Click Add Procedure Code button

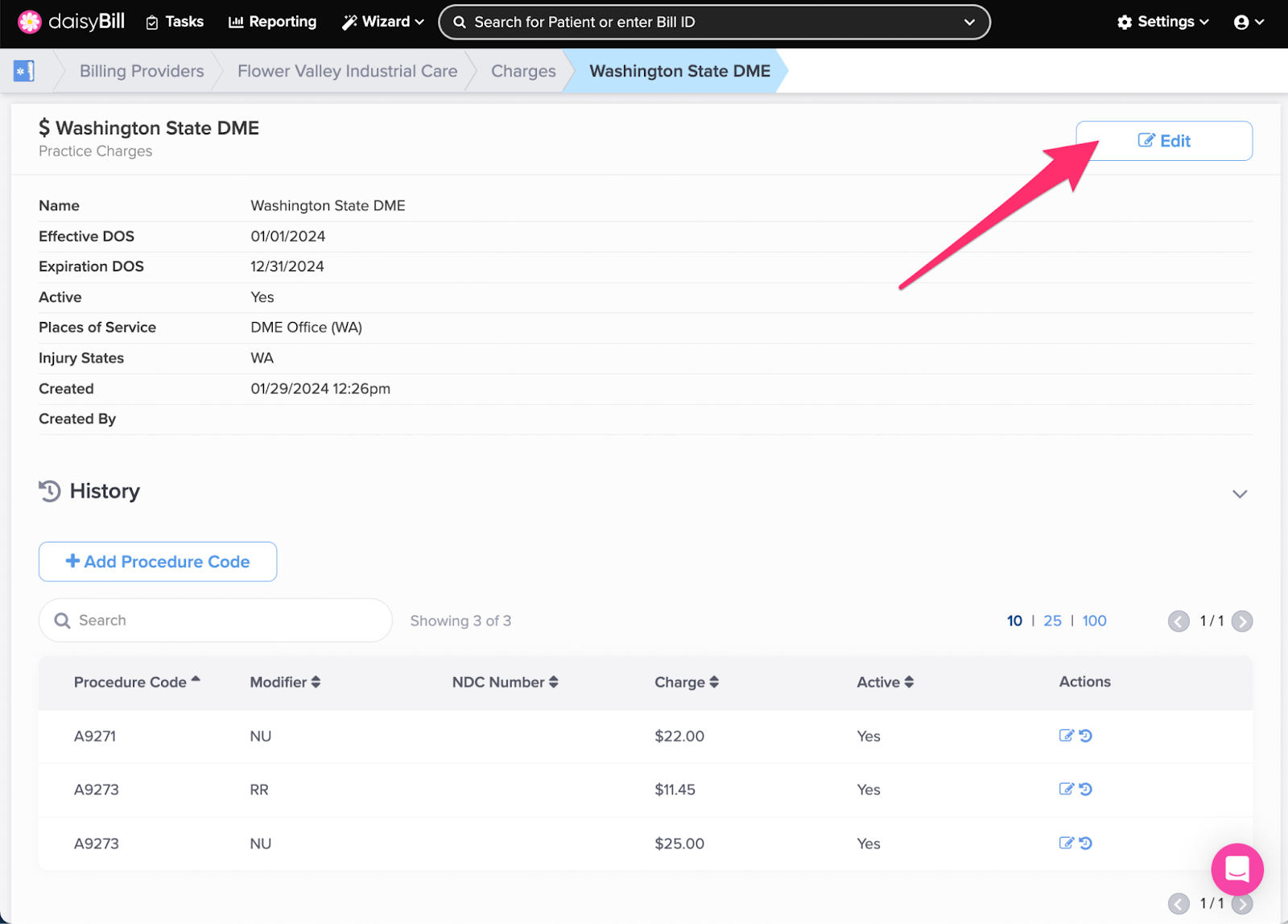(x=158, y=562)
